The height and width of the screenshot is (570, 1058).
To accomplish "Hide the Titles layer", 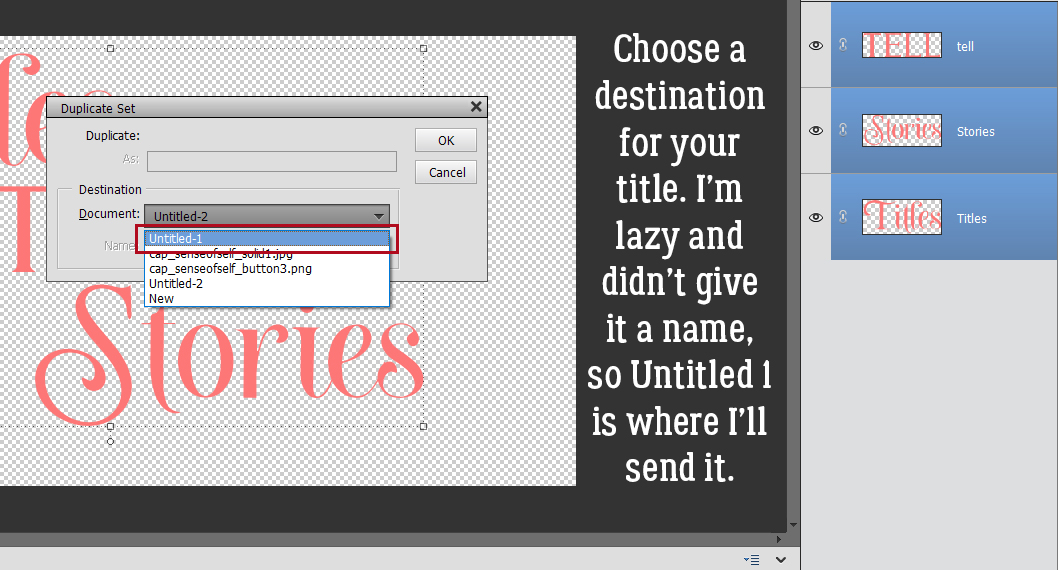I will 816,217.
